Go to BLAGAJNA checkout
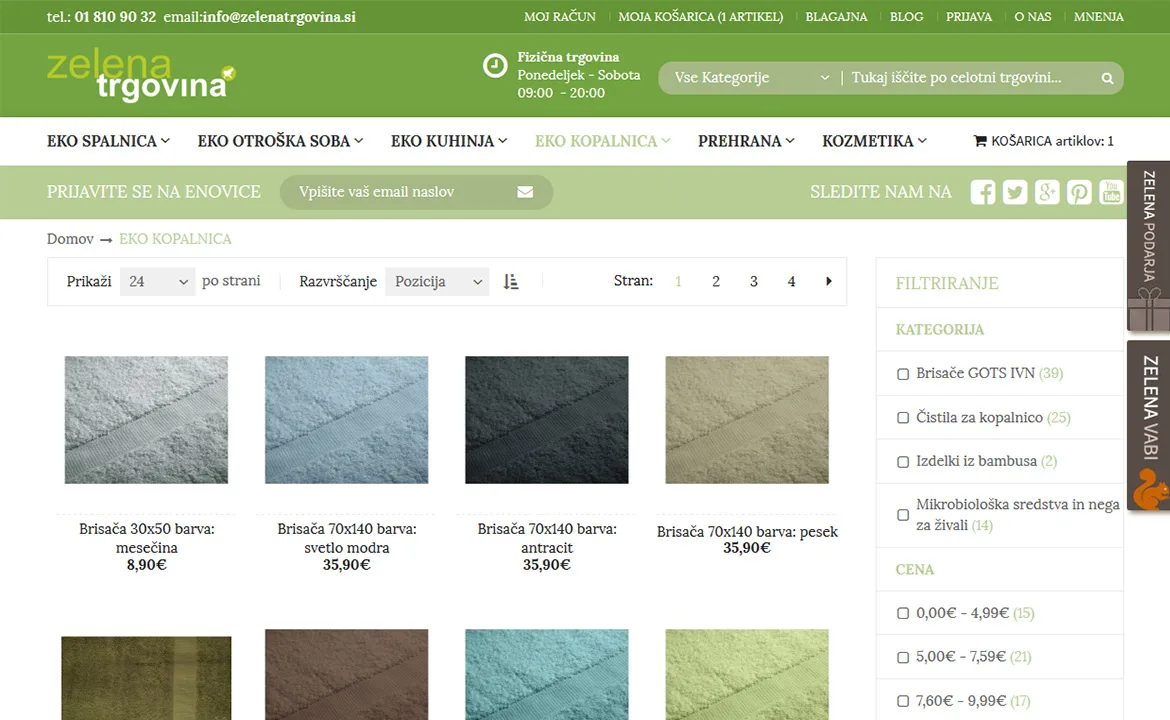The image size is (1170, 720). click(836, 16)
